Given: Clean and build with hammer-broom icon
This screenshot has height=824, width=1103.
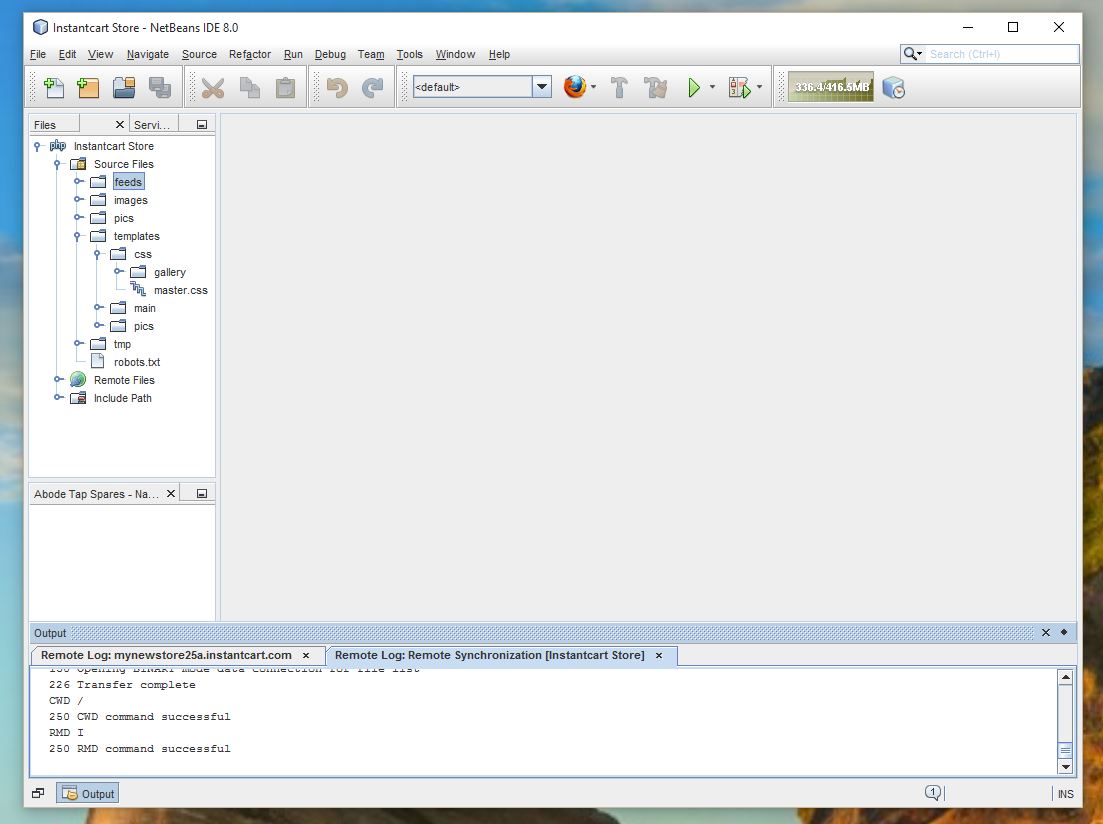Looking at the screenshot, I should (x=656, y=87).
